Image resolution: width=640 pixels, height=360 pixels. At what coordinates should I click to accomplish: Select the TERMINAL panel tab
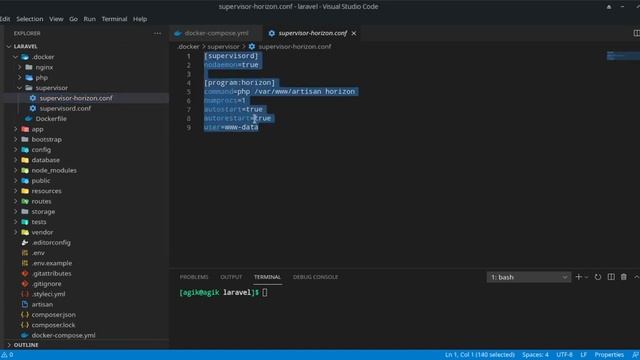coord(267,277)
